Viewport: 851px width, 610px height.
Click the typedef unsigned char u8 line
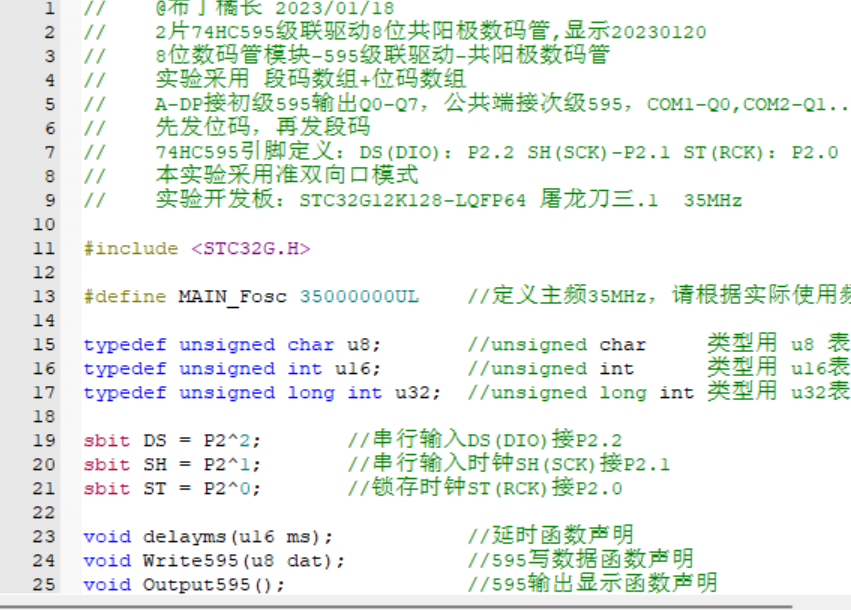coord(232,345)
